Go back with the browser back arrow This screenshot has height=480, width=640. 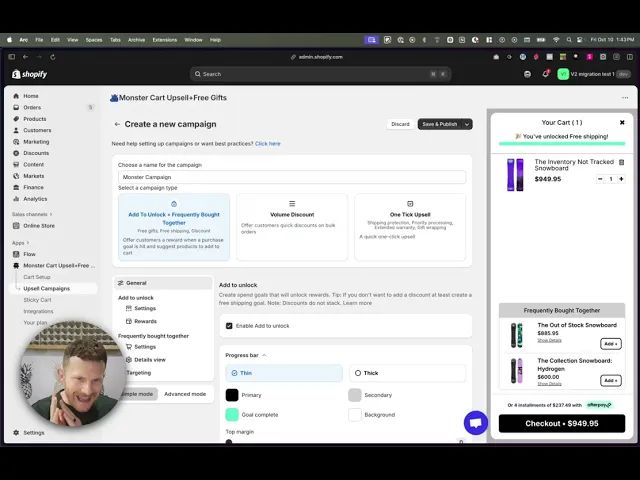pyautogui.click(x=25, y=57)
